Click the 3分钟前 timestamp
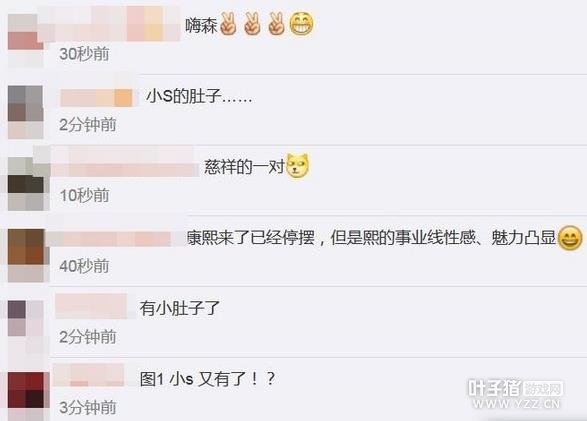 [88, 408]
